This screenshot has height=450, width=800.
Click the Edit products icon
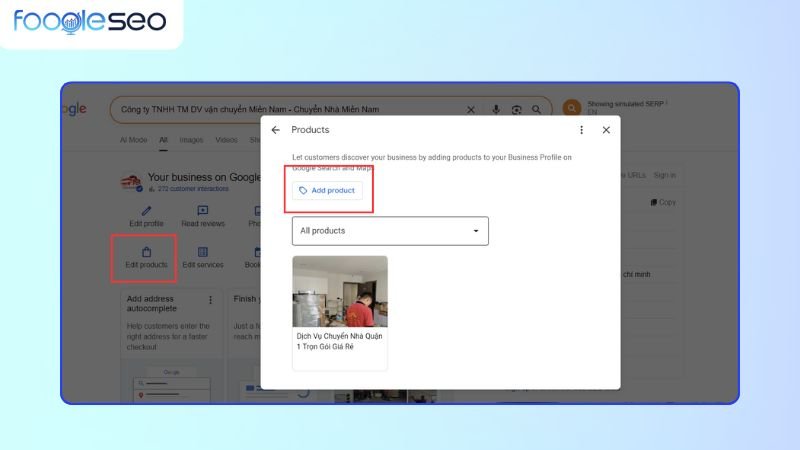tap(146, 252)
